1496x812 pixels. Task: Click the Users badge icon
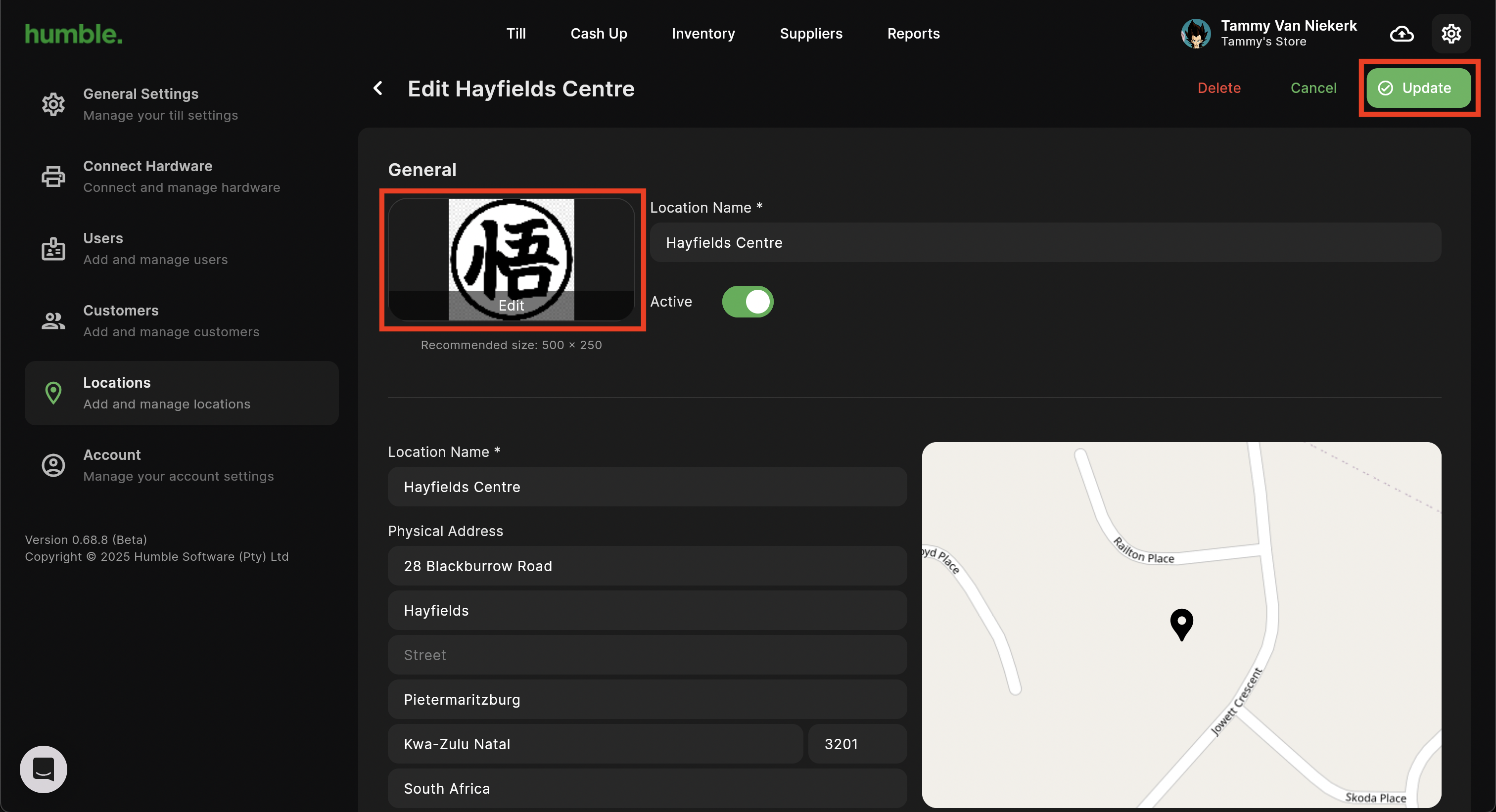pos(53,249)
